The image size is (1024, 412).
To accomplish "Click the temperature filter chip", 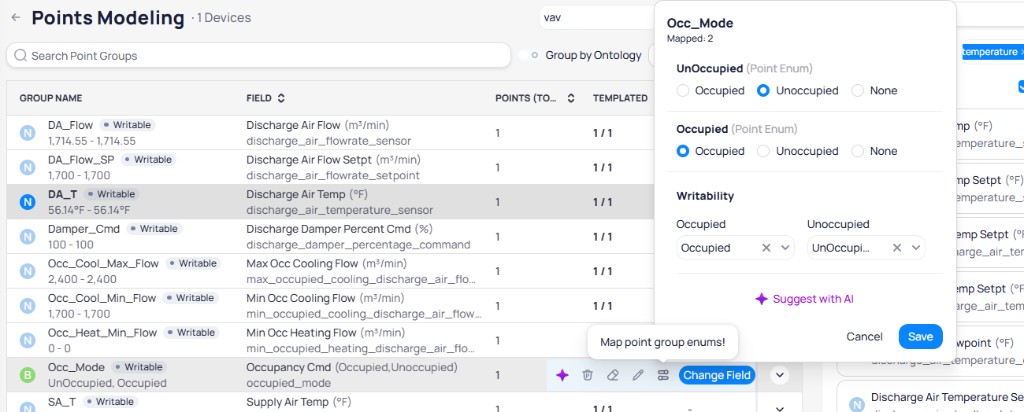I will tap(993, 52).
